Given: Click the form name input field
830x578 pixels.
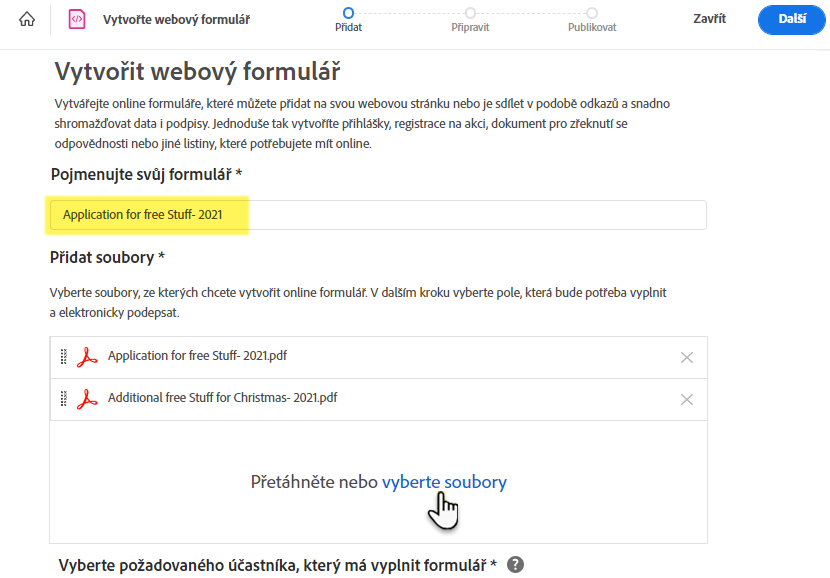Looking at the screenshot, I should (380, 214).
